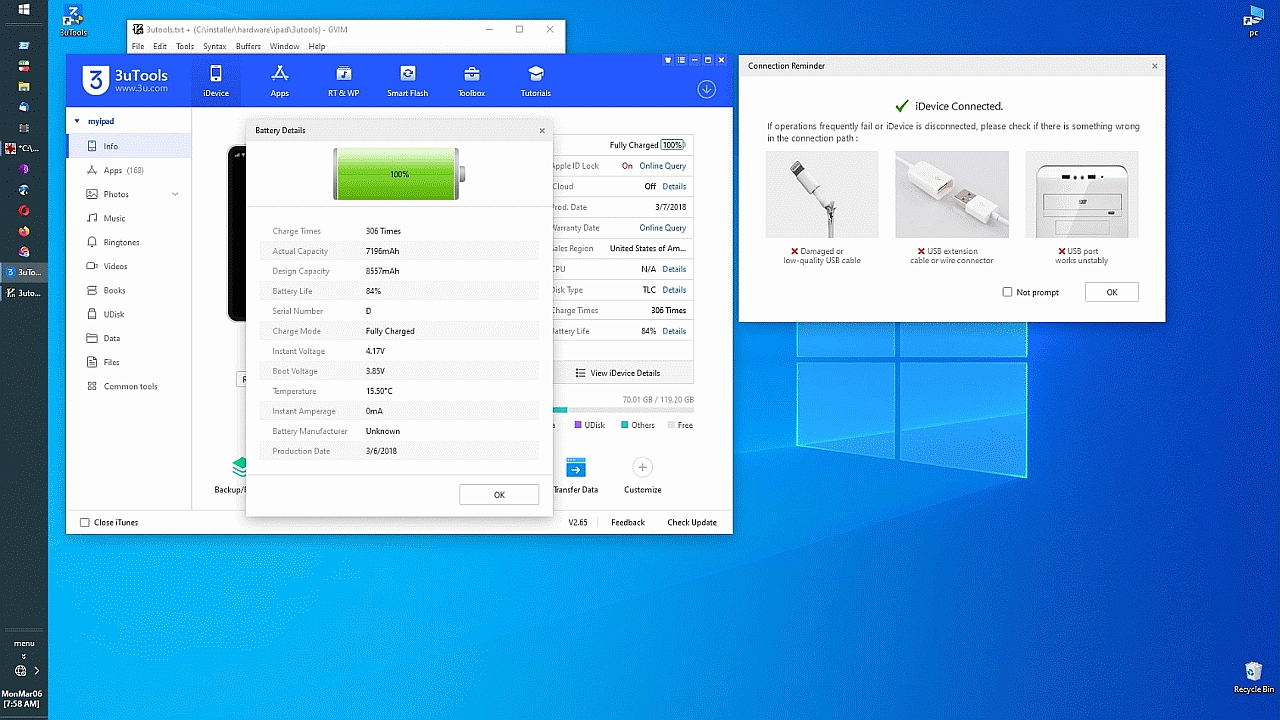This screenshot has height=720, width=1280.
Task: Tick the Close iTunes checkbox
Action: (x=85, y=522)
